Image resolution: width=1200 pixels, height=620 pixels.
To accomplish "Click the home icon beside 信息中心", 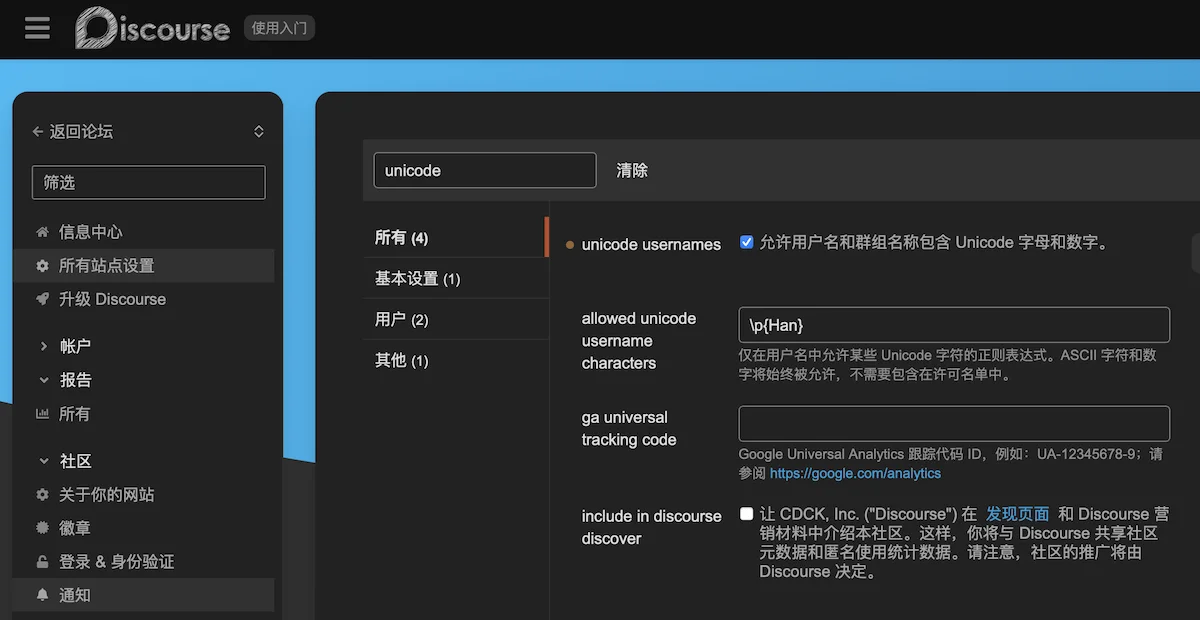I will pyautogui.click(x=42, y=232).
